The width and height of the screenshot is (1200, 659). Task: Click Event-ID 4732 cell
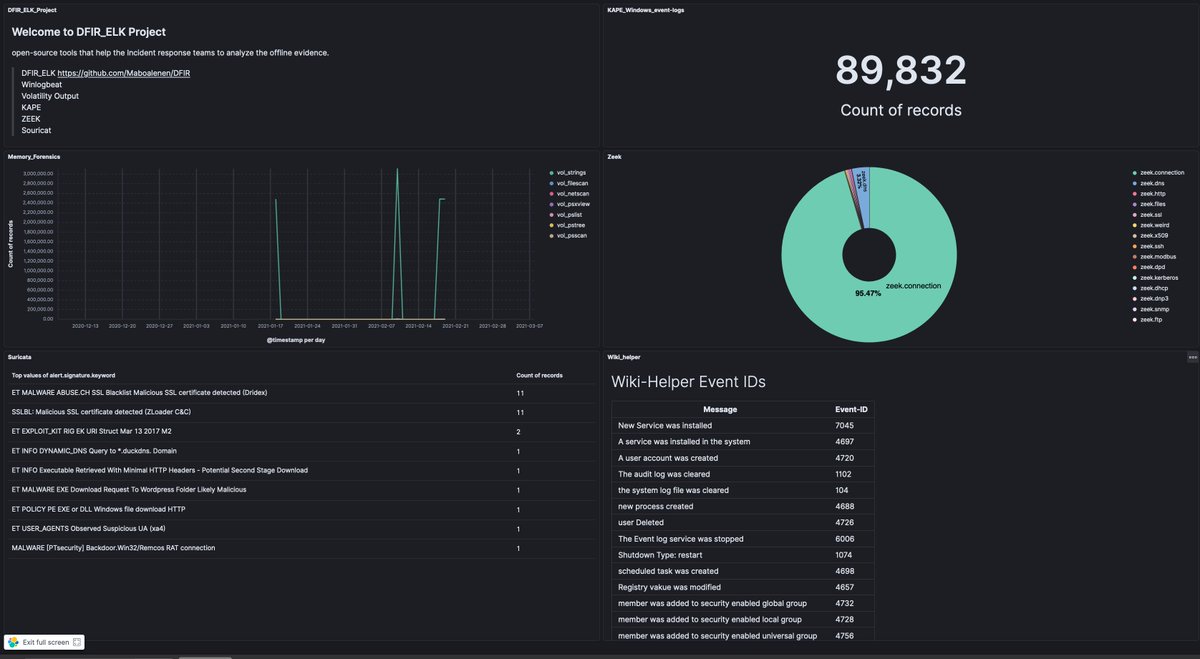[845, 603]
